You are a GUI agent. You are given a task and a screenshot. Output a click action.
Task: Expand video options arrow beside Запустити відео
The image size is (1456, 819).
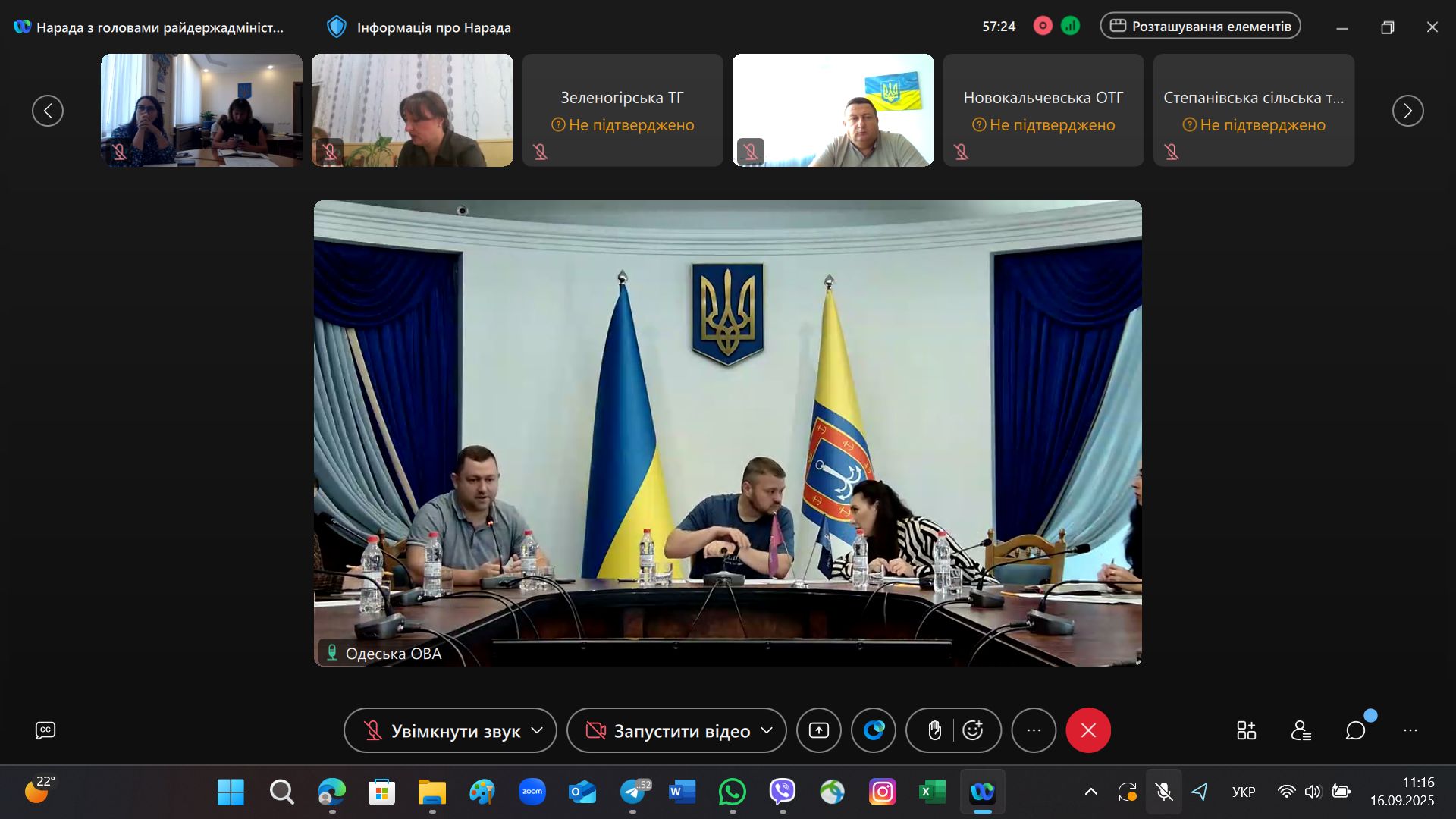tap(767, 730)
